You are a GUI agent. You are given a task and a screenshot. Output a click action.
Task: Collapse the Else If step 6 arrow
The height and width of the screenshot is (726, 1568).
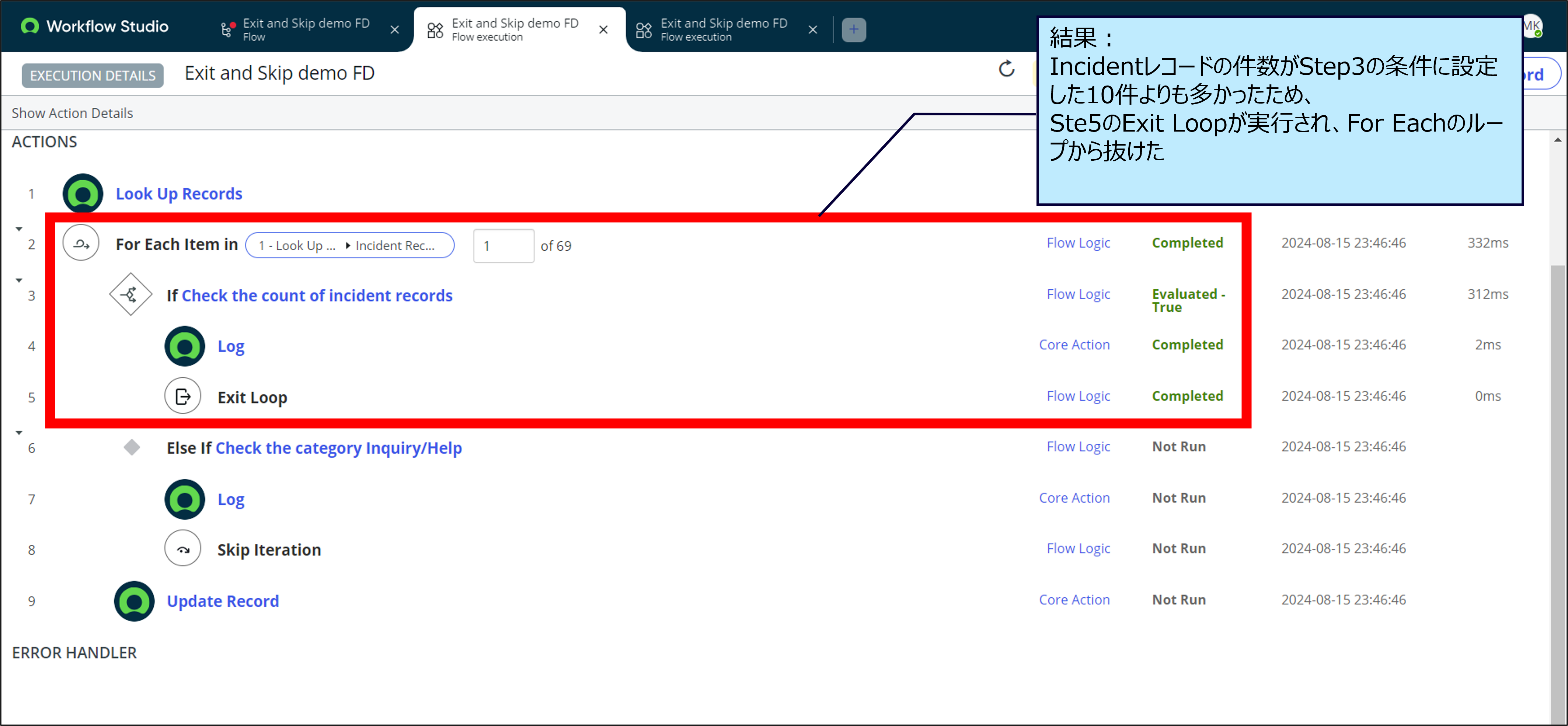(x=19, y=433)
